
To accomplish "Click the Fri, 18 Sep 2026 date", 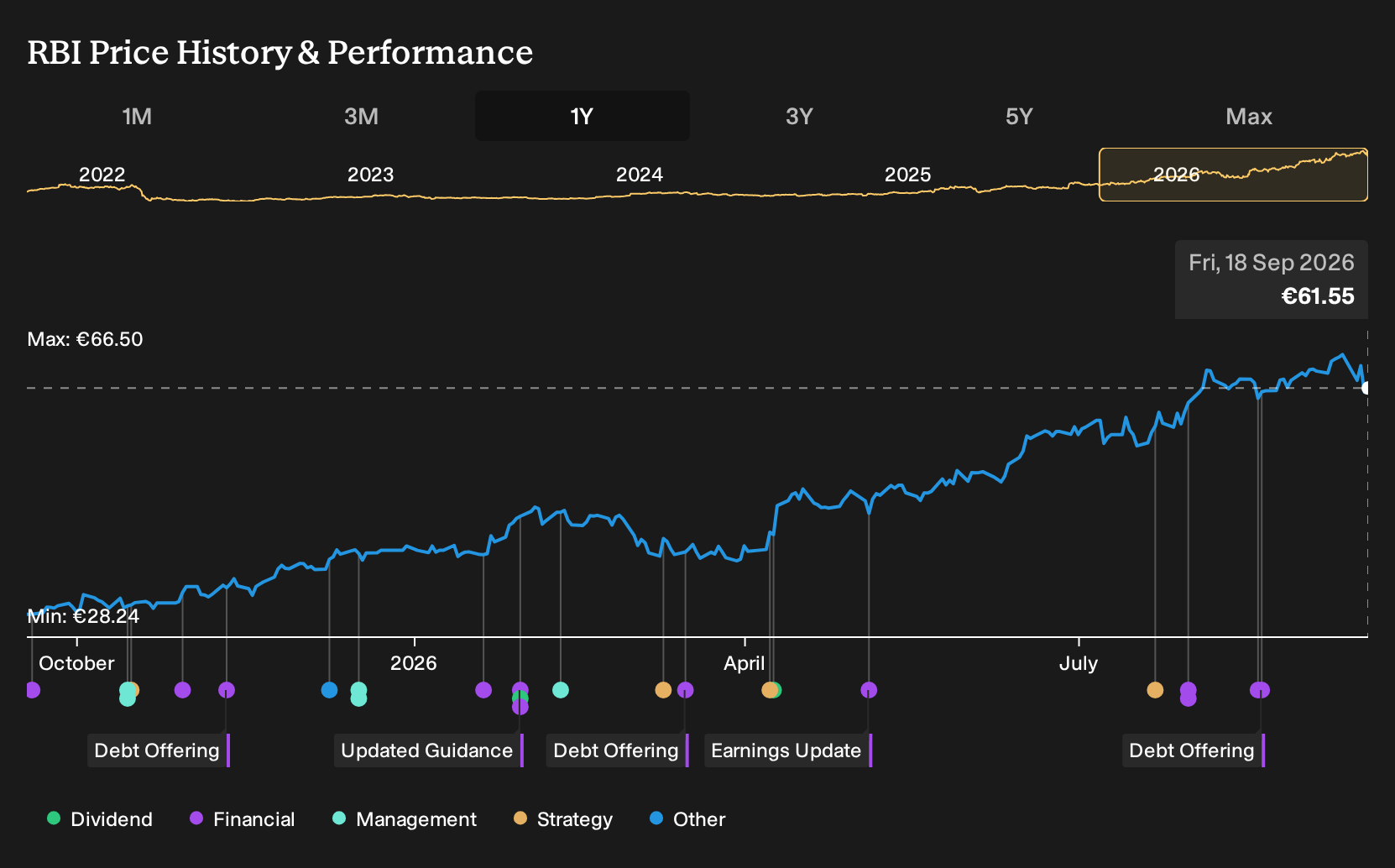I will click(x=1272, y=263).
